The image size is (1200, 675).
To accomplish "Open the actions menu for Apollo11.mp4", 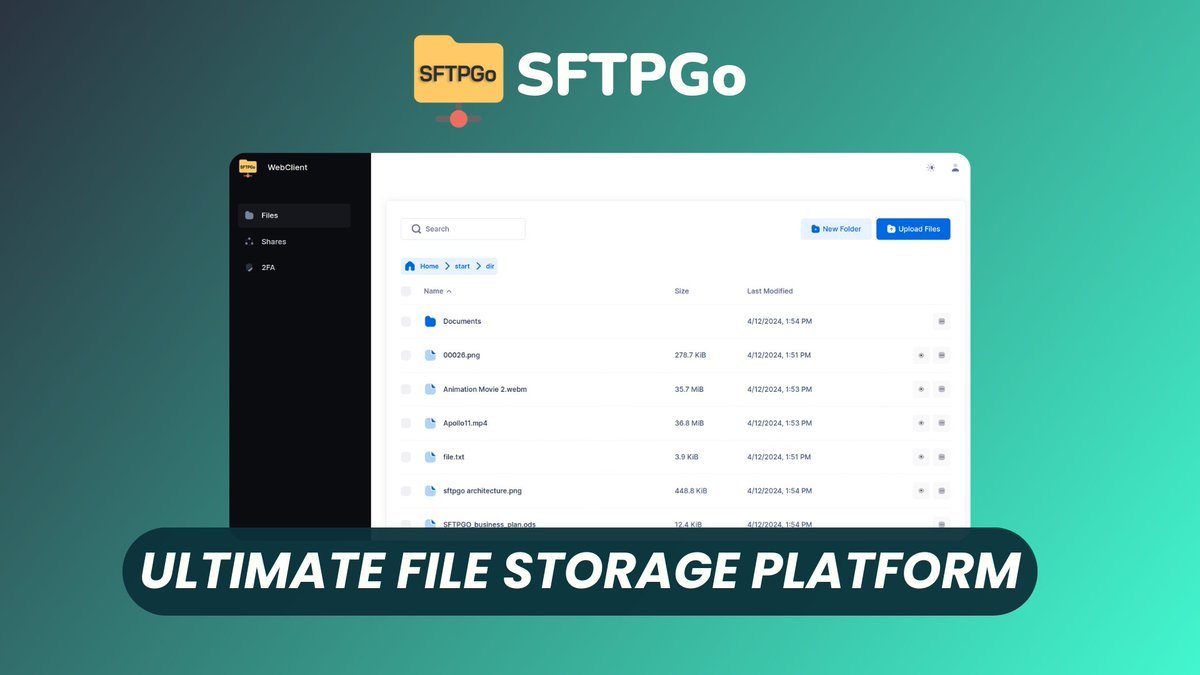I will click(941, 423).
